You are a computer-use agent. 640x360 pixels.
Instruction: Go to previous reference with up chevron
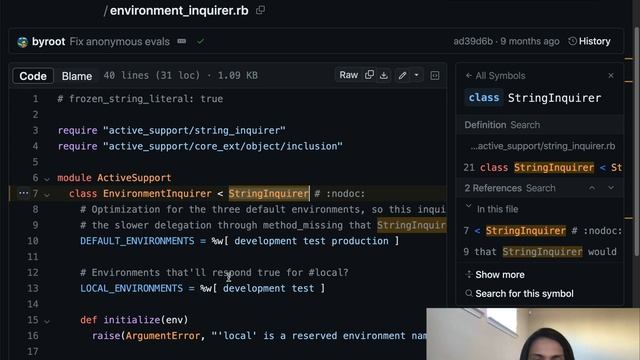[x=591, y=188]
